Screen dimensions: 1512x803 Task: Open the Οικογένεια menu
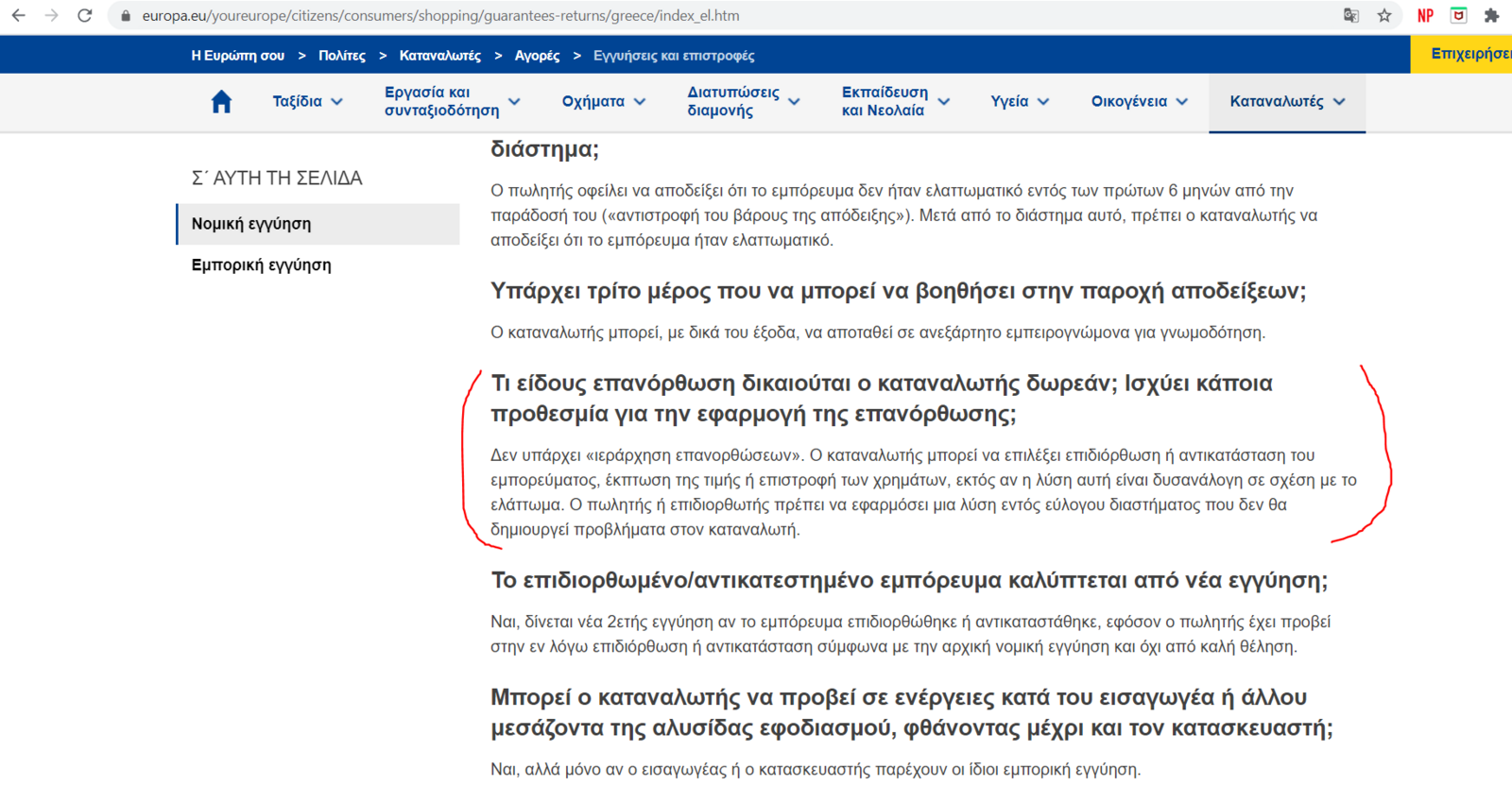[1129, 101]
